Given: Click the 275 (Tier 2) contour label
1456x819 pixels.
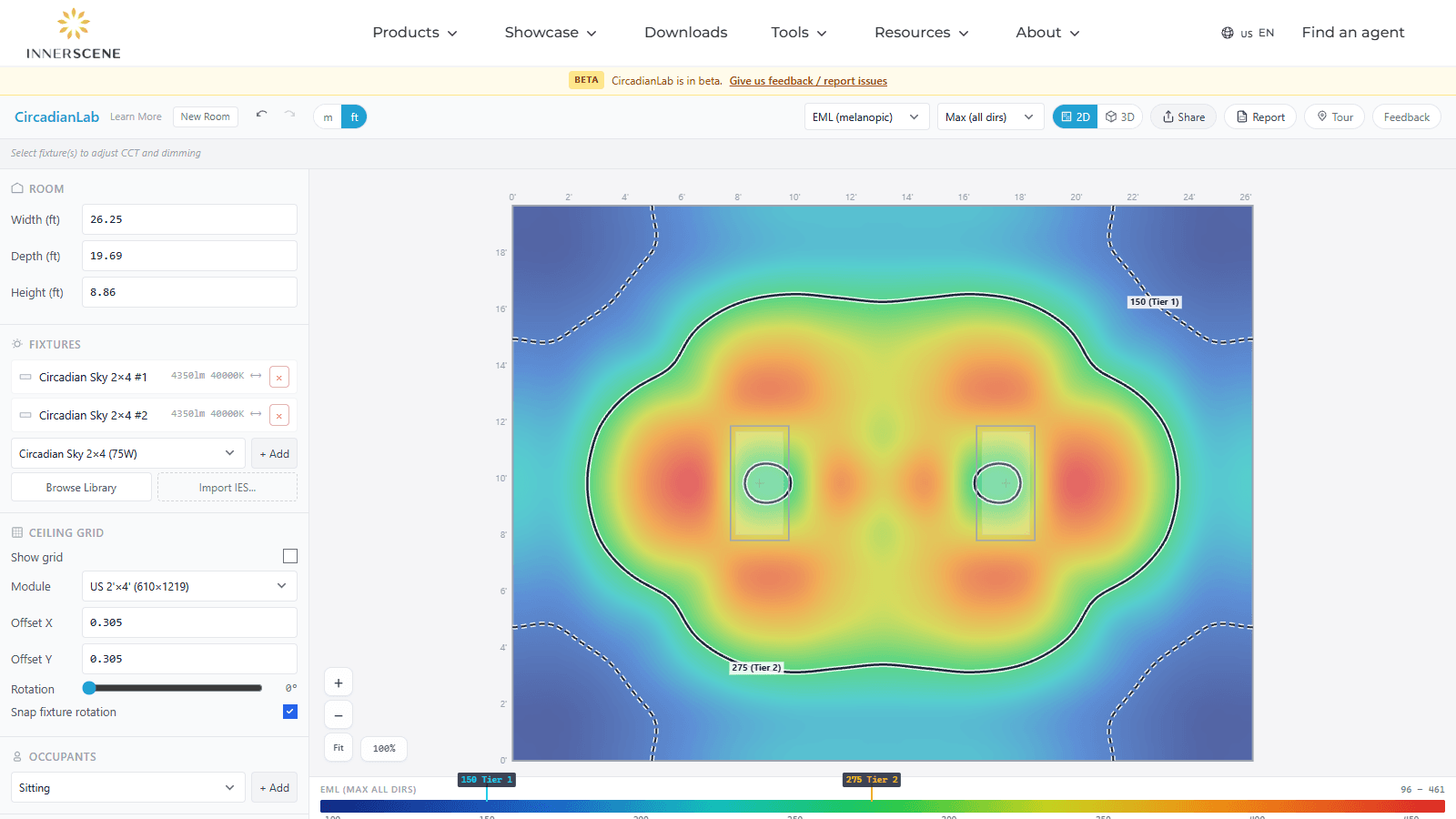Looking at the screenshot, I should coord(756,668).
